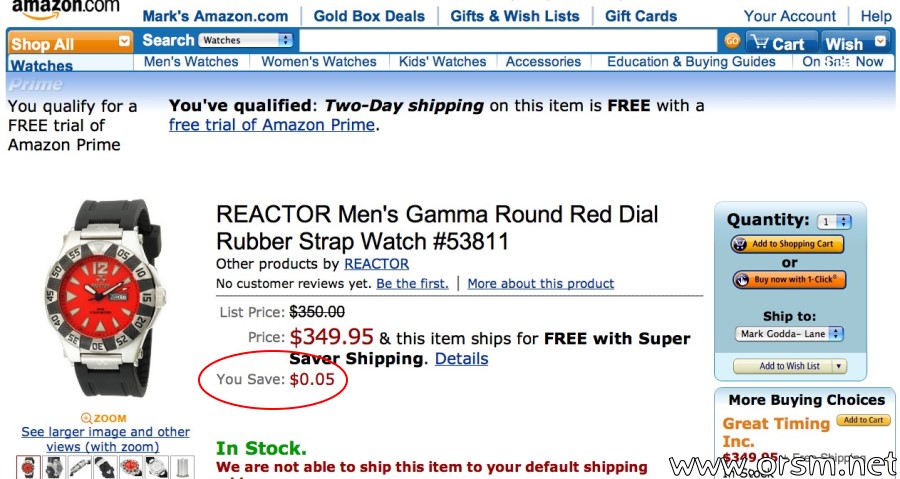
Task: Open the Ship to address dropdown
Action: click(x=789, y=334)
